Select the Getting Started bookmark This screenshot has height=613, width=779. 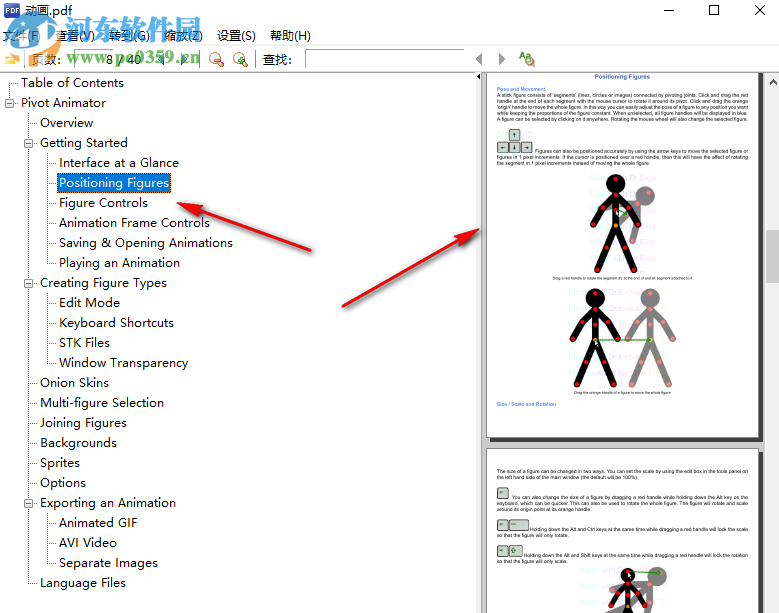click(83, 143)
